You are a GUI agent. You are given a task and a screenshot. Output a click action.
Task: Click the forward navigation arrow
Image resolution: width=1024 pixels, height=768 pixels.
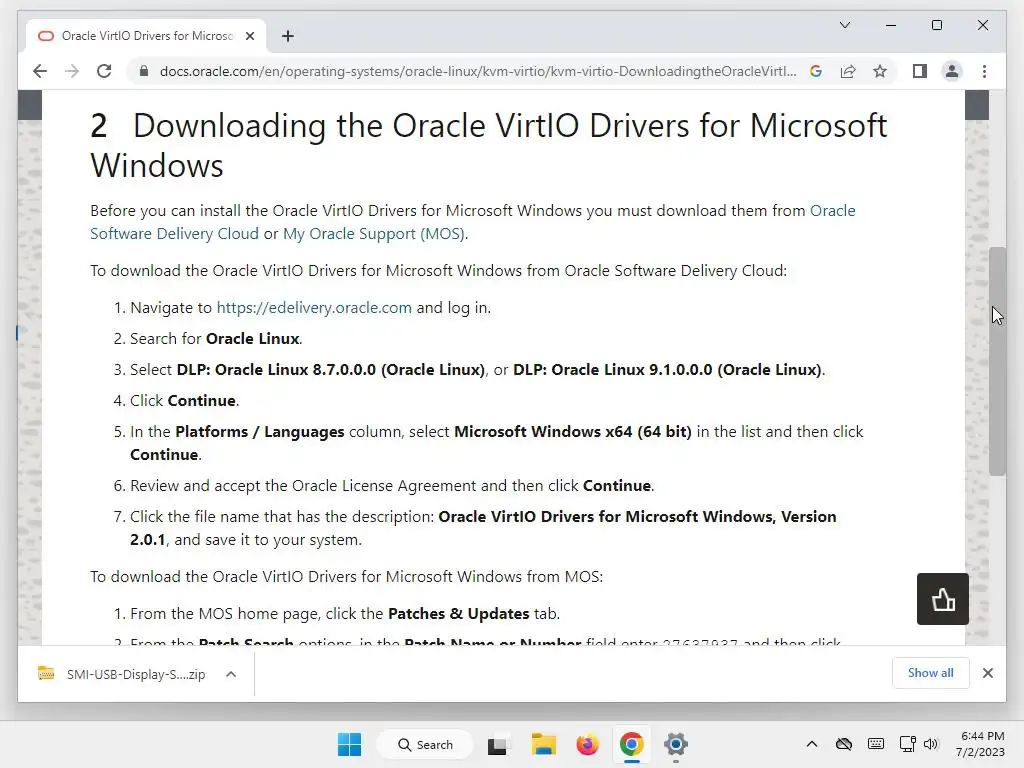pyautogui.click(x=72, y=71)
